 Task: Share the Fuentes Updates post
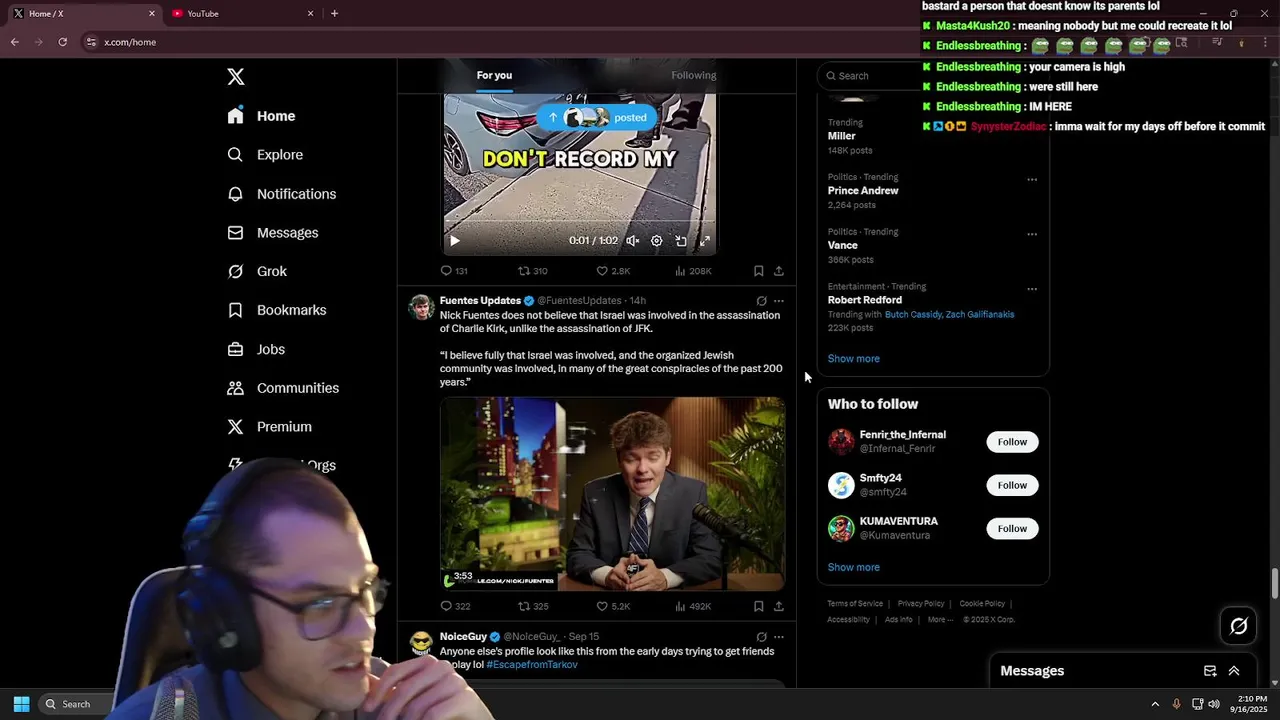[x=779, y=606]
